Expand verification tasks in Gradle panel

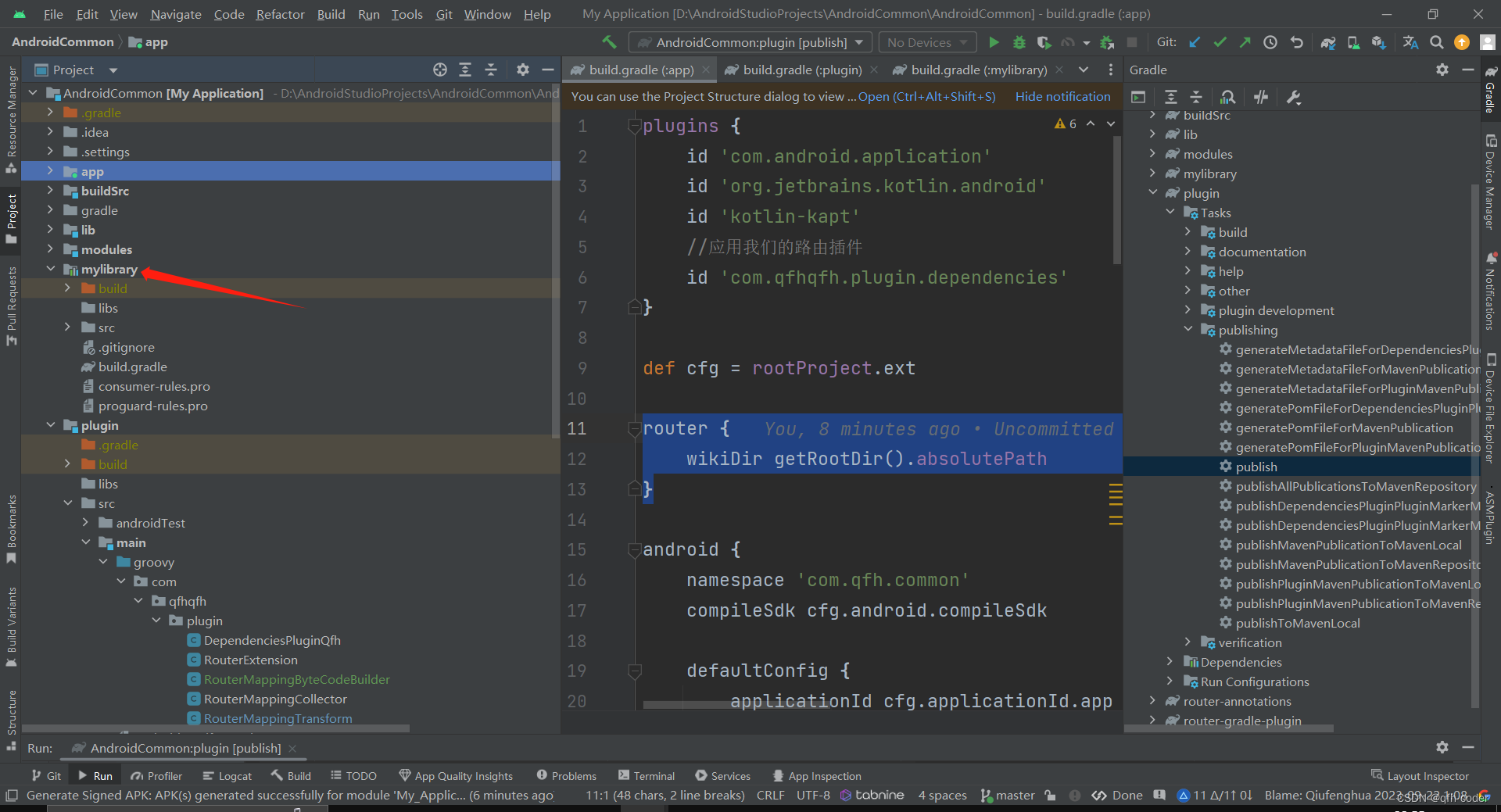1188,642
